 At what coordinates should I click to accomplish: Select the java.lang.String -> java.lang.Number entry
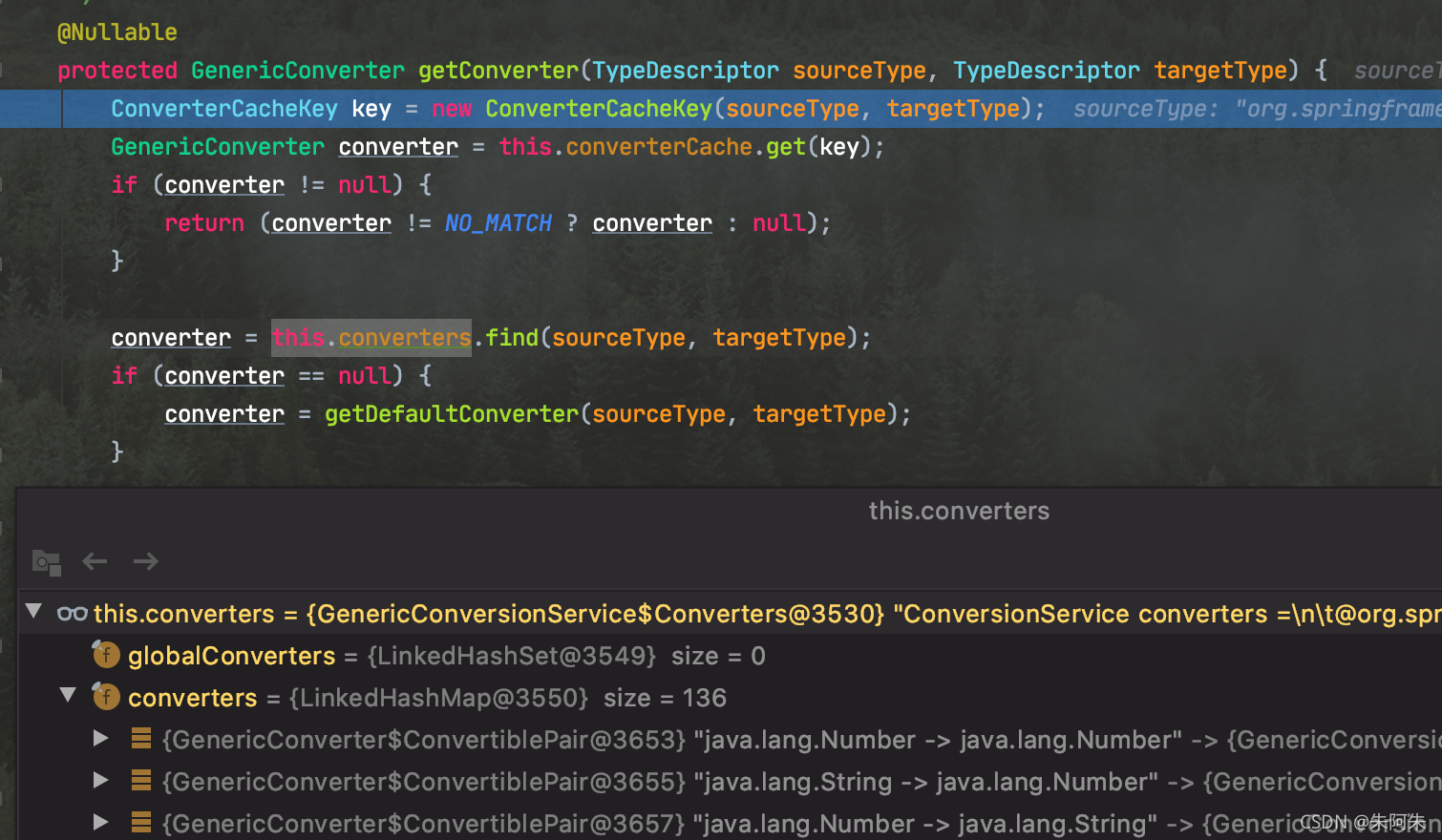coord(730,782)
